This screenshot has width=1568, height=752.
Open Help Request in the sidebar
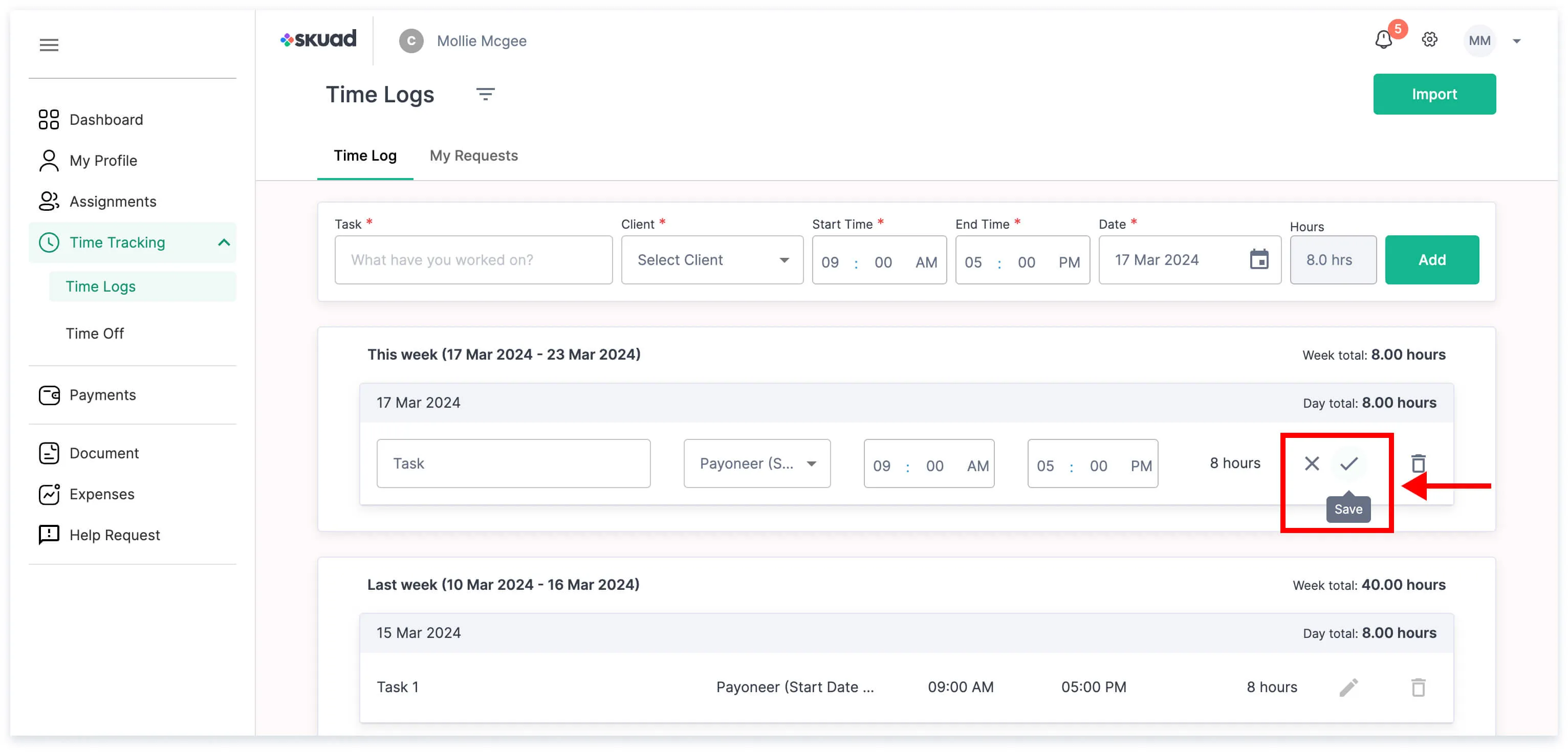[132, 535]
